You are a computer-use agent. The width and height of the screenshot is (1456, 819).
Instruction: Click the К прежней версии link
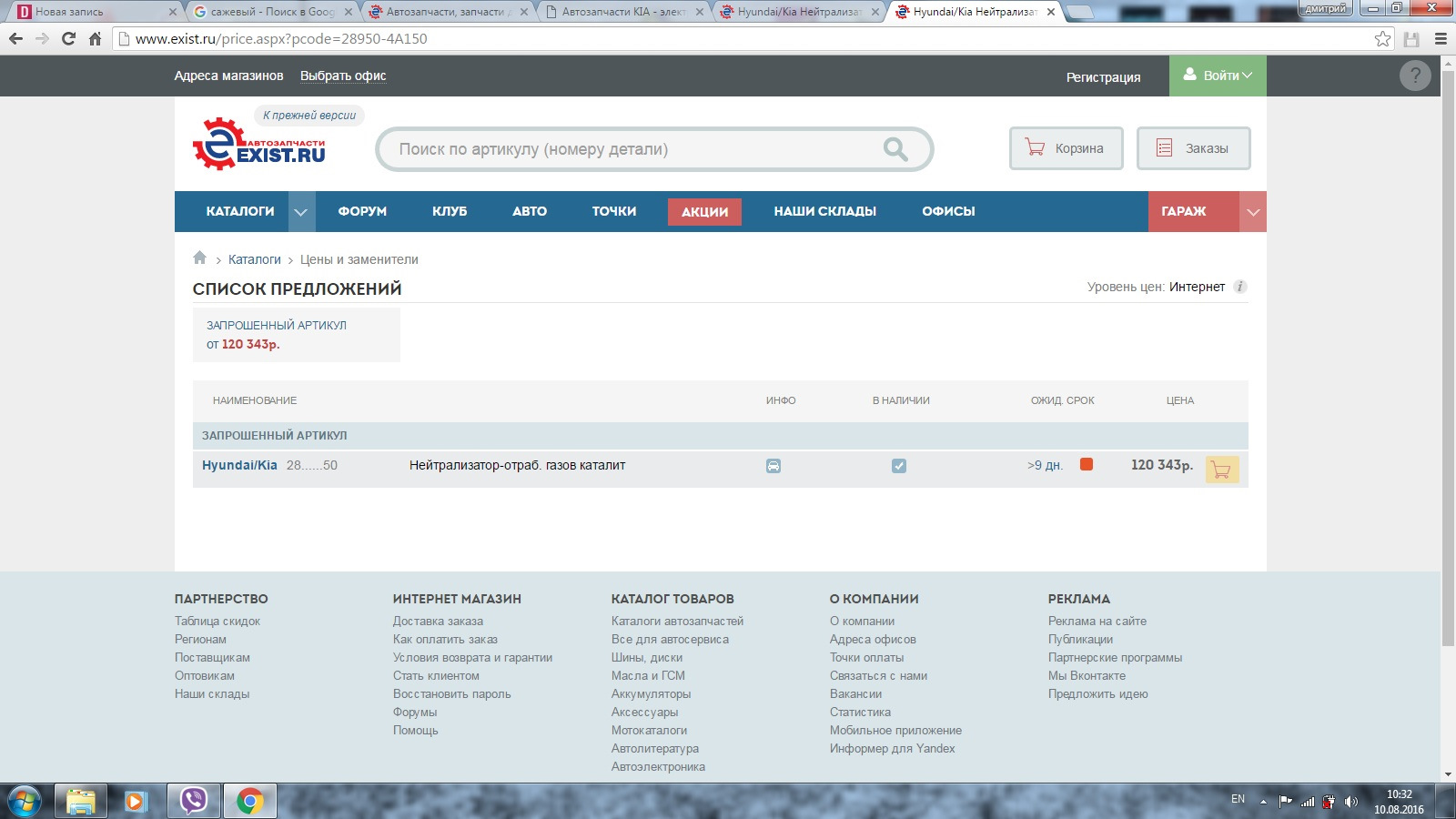coord(309,116)
